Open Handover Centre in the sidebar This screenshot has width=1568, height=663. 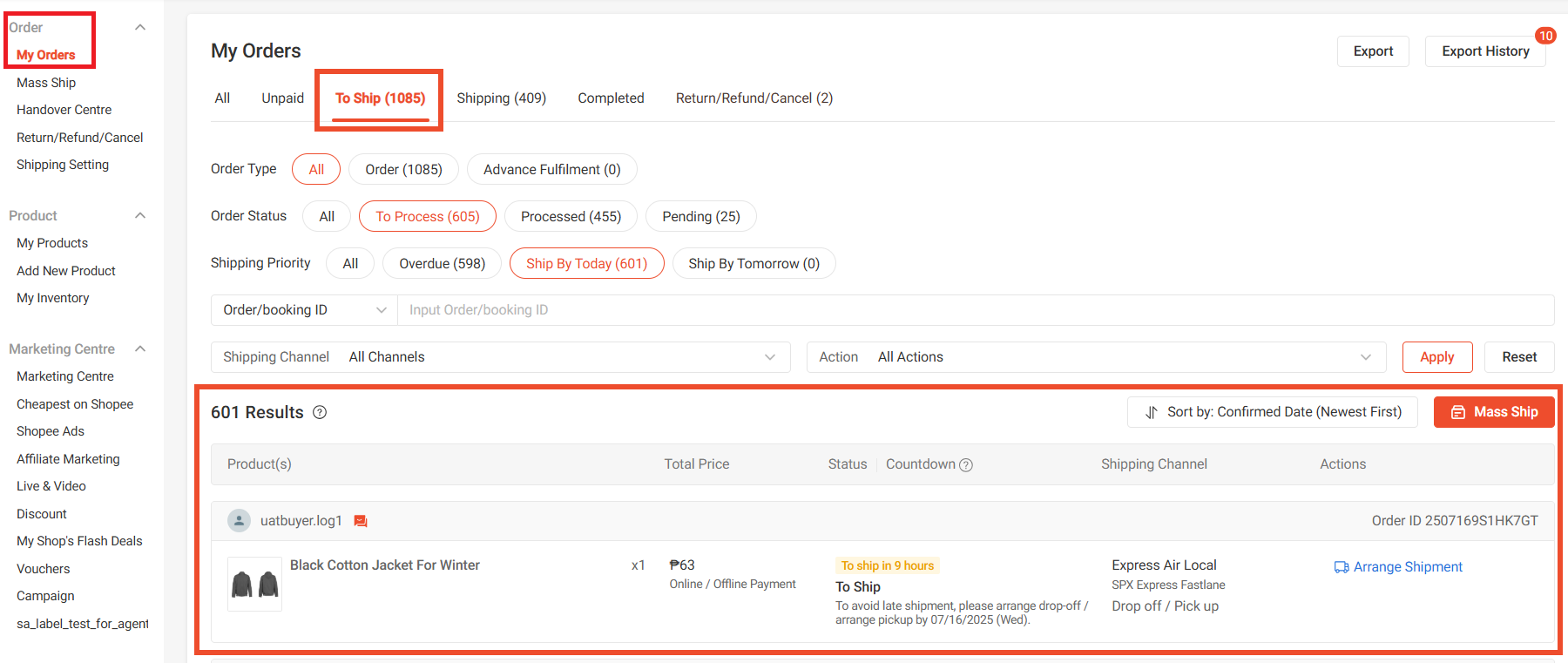click(x=64, y=110)
